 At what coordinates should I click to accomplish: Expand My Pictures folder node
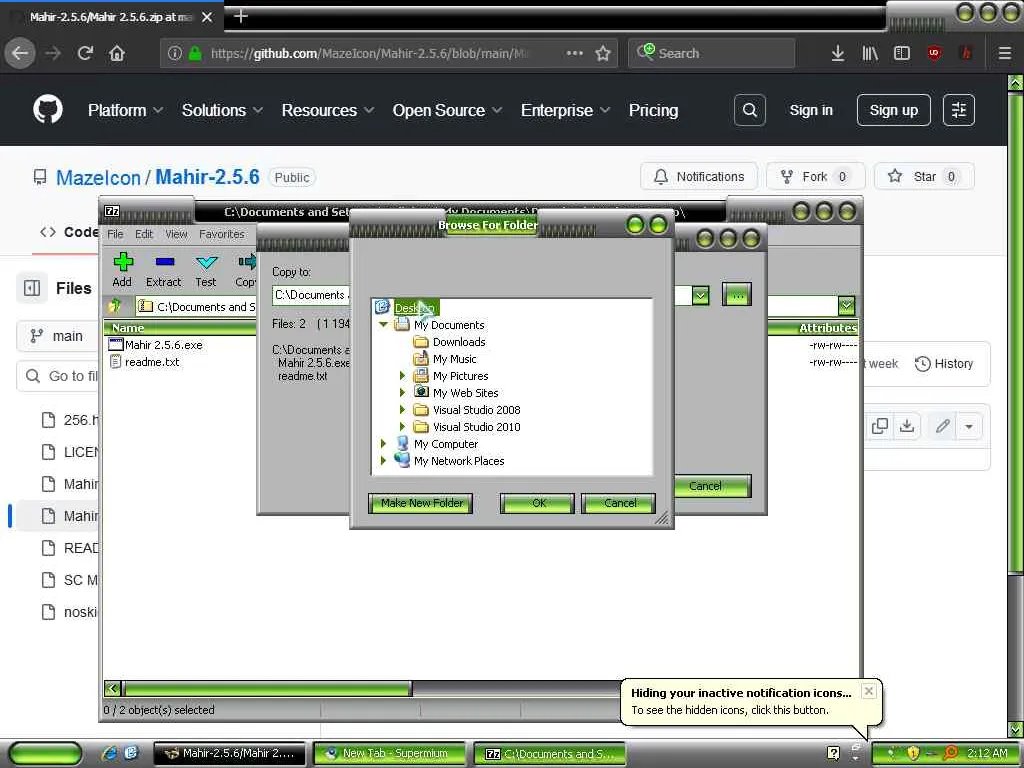click(x=402, y=376)
